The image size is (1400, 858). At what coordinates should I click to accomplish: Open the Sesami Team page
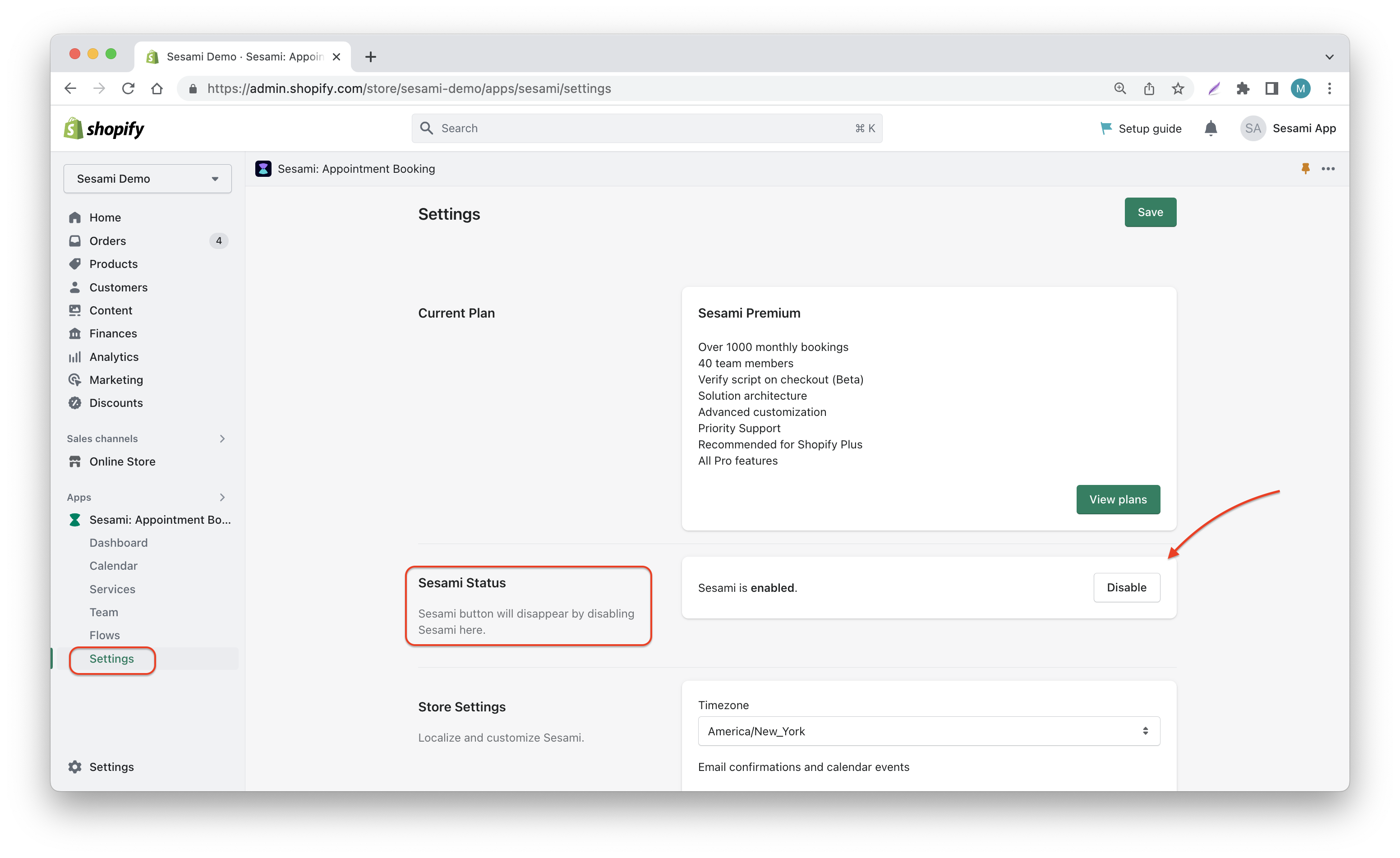tap(103, 613)
